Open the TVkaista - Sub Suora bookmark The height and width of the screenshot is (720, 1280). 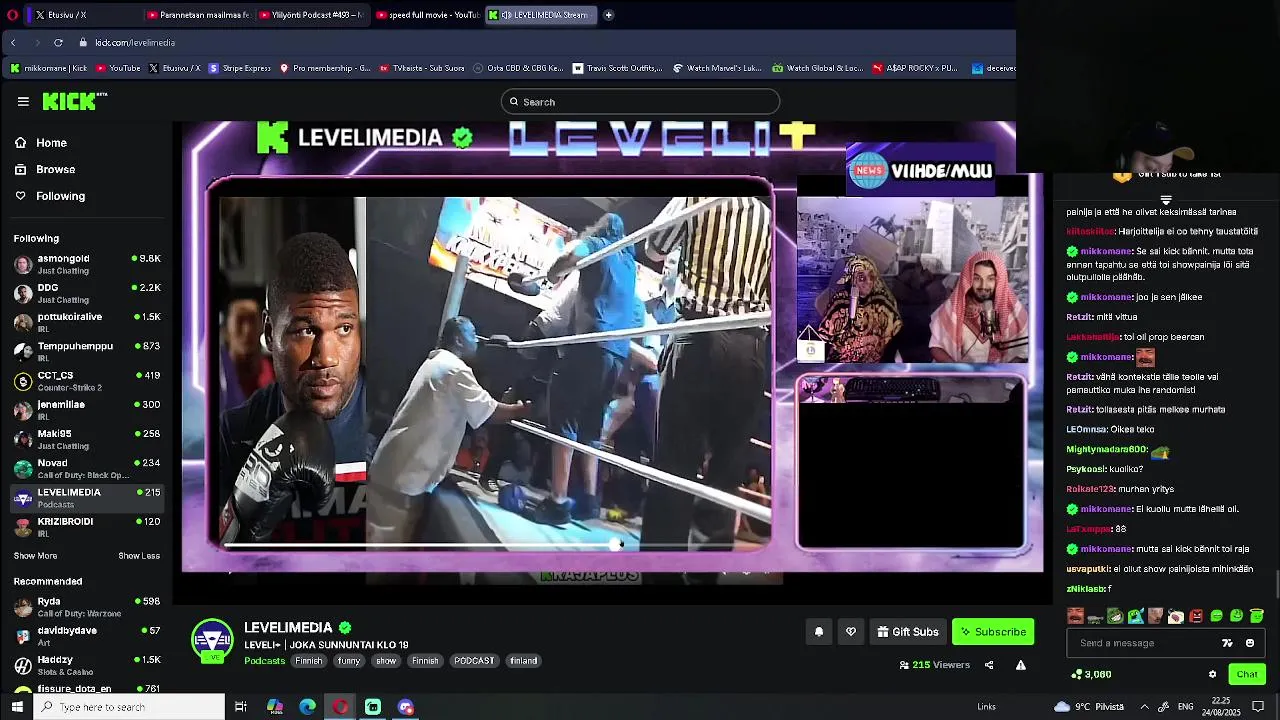[421, 68]
